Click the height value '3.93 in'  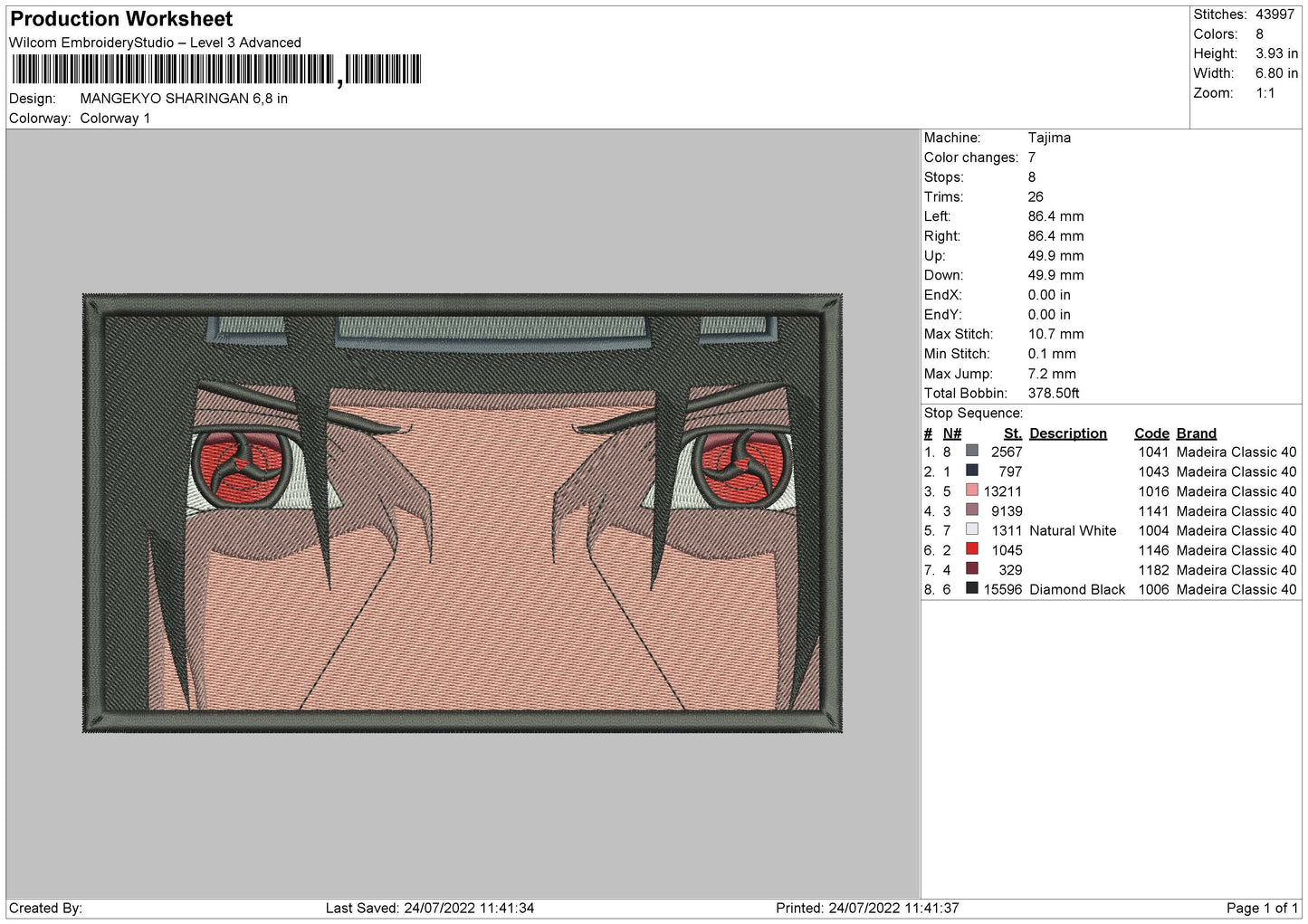pos(1276,53)
